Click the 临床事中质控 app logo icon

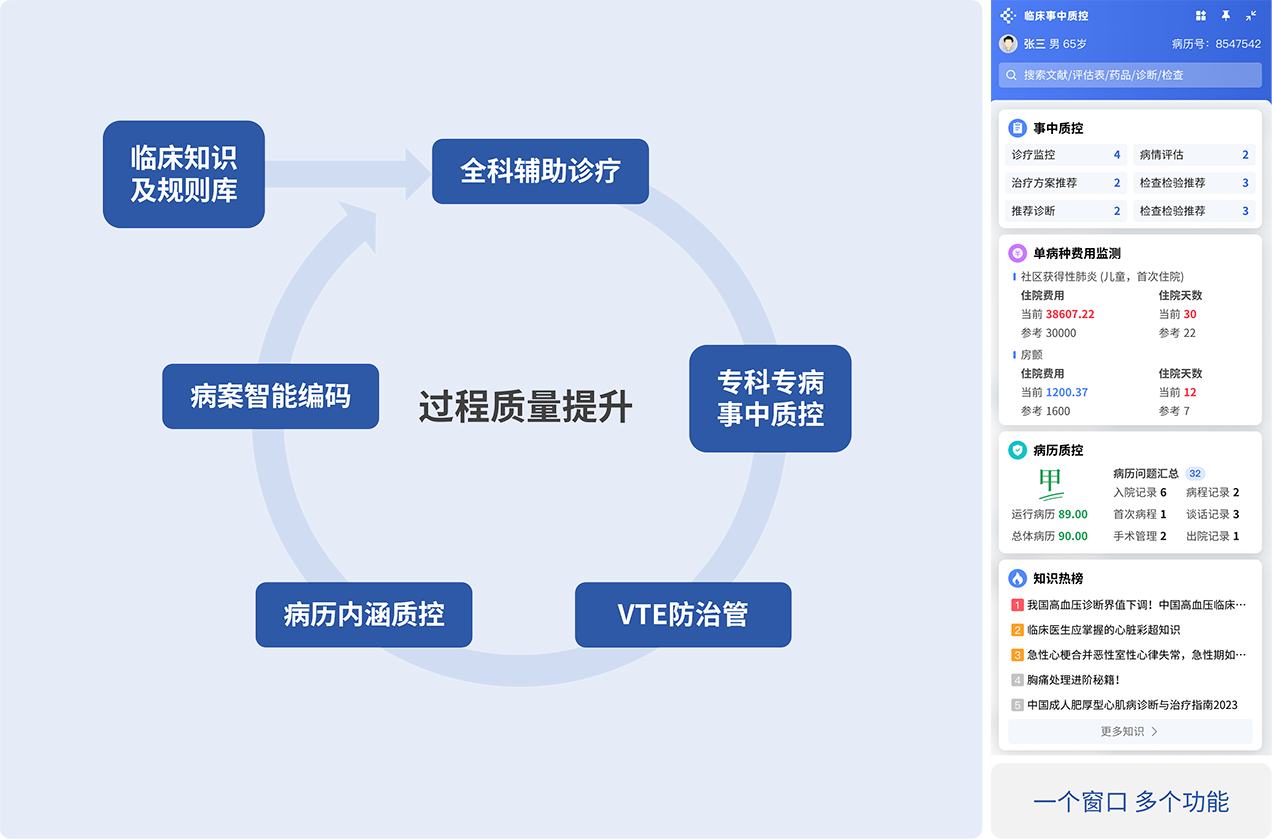(x=1008, y=16)
